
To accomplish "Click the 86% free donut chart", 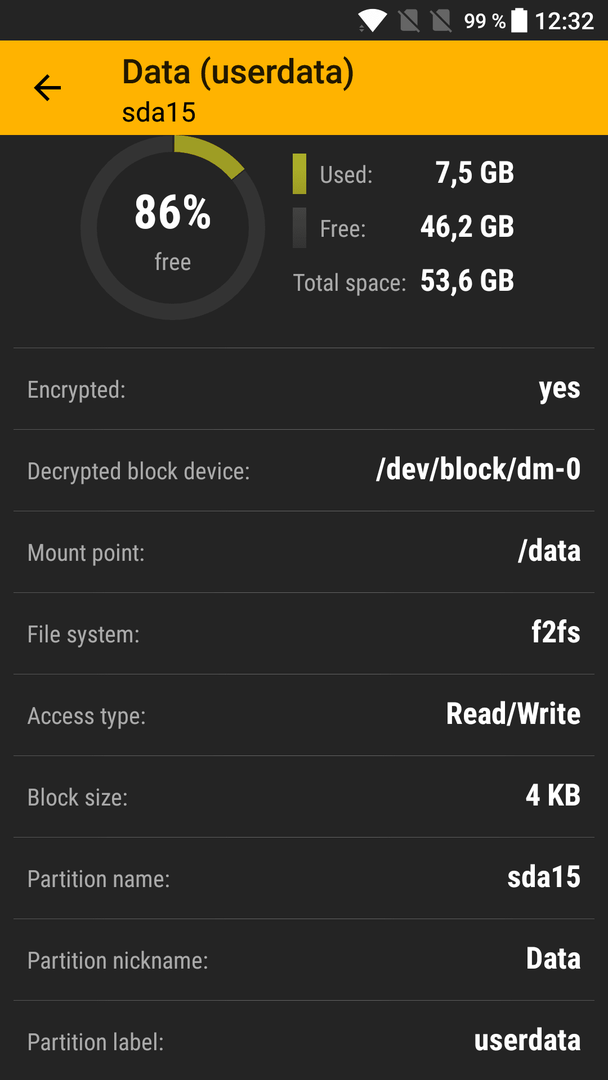I will coord(173,228).
